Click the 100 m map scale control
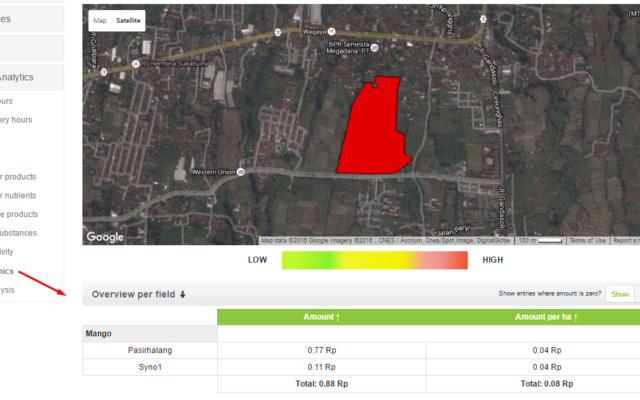The width and height of the screenshot is (640, 400). tap(540, 241)
